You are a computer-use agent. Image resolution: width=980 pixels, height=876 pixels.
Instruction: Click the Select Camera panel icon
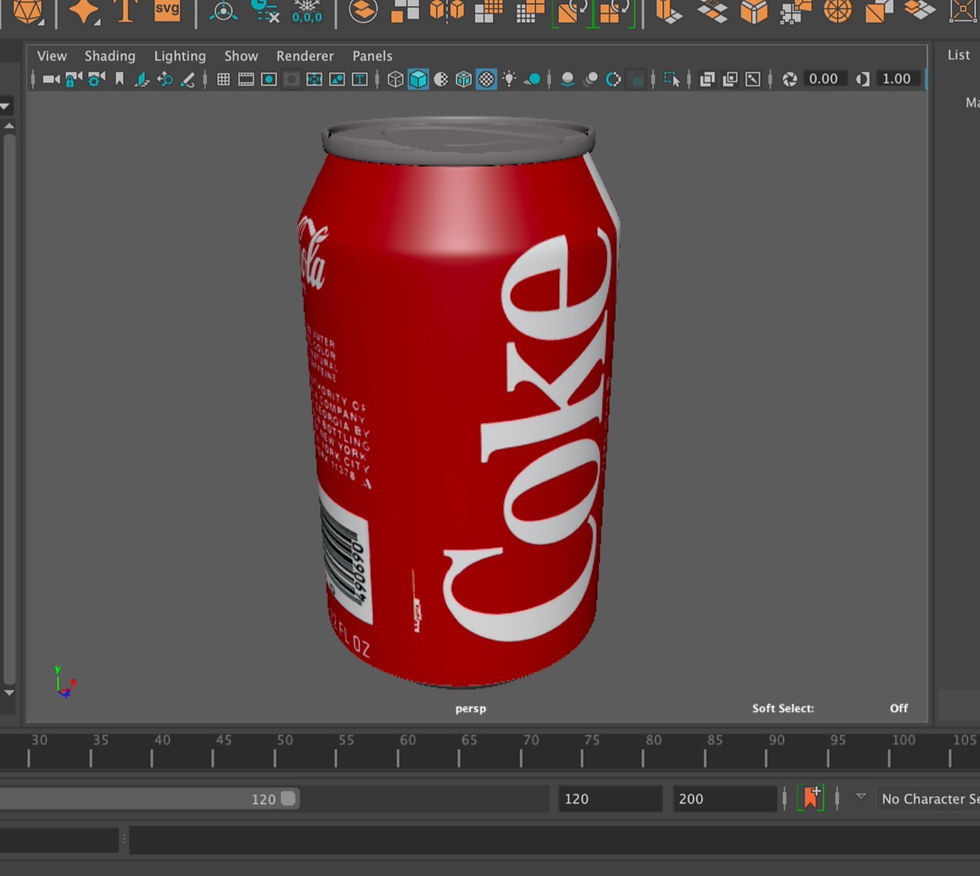[x=51, y=79]
